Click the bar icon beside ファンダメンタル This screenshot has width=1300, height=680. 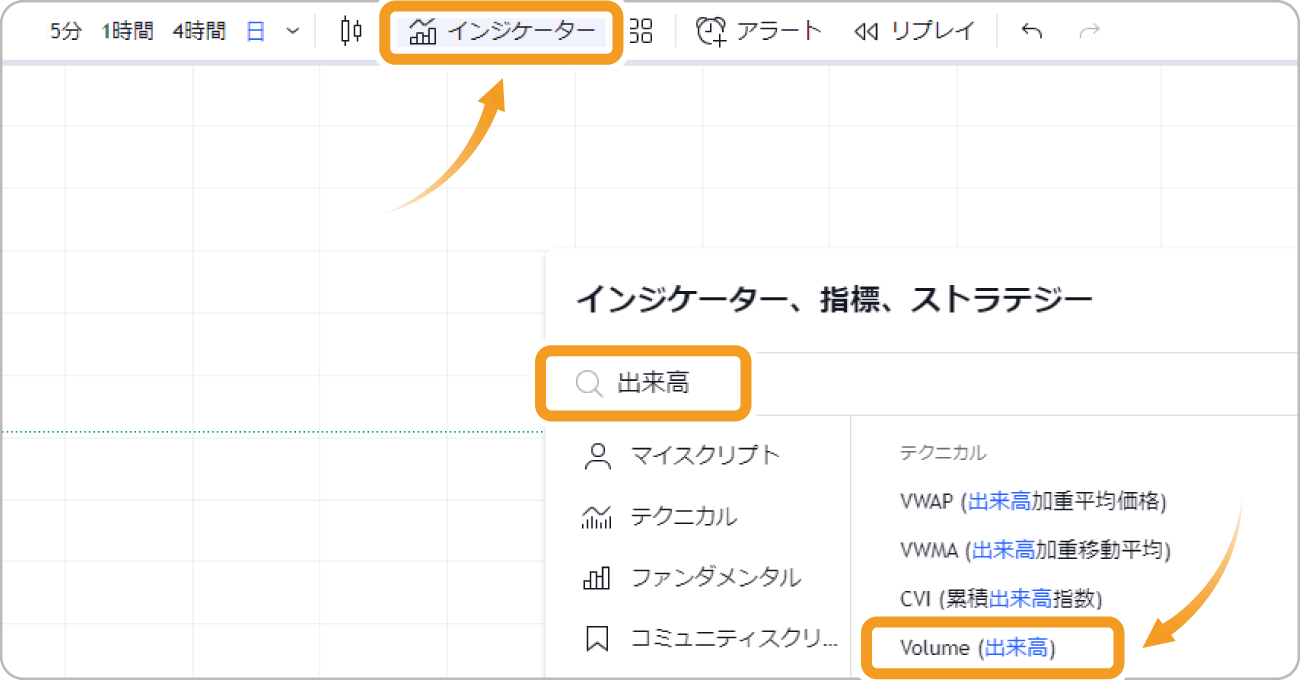pyautogui.click(x=596, y=578)
